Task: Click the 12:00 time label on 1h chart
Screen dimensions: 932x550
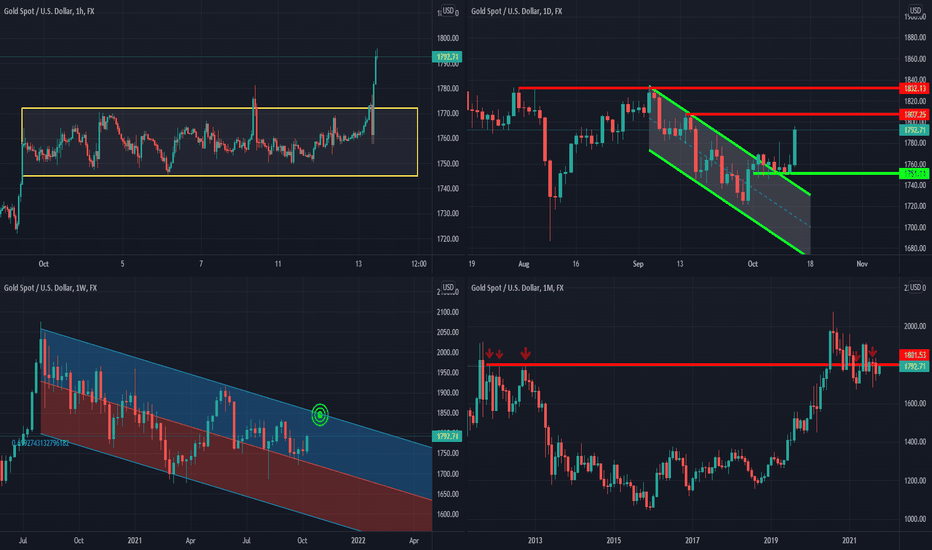Action: point(418,263)
